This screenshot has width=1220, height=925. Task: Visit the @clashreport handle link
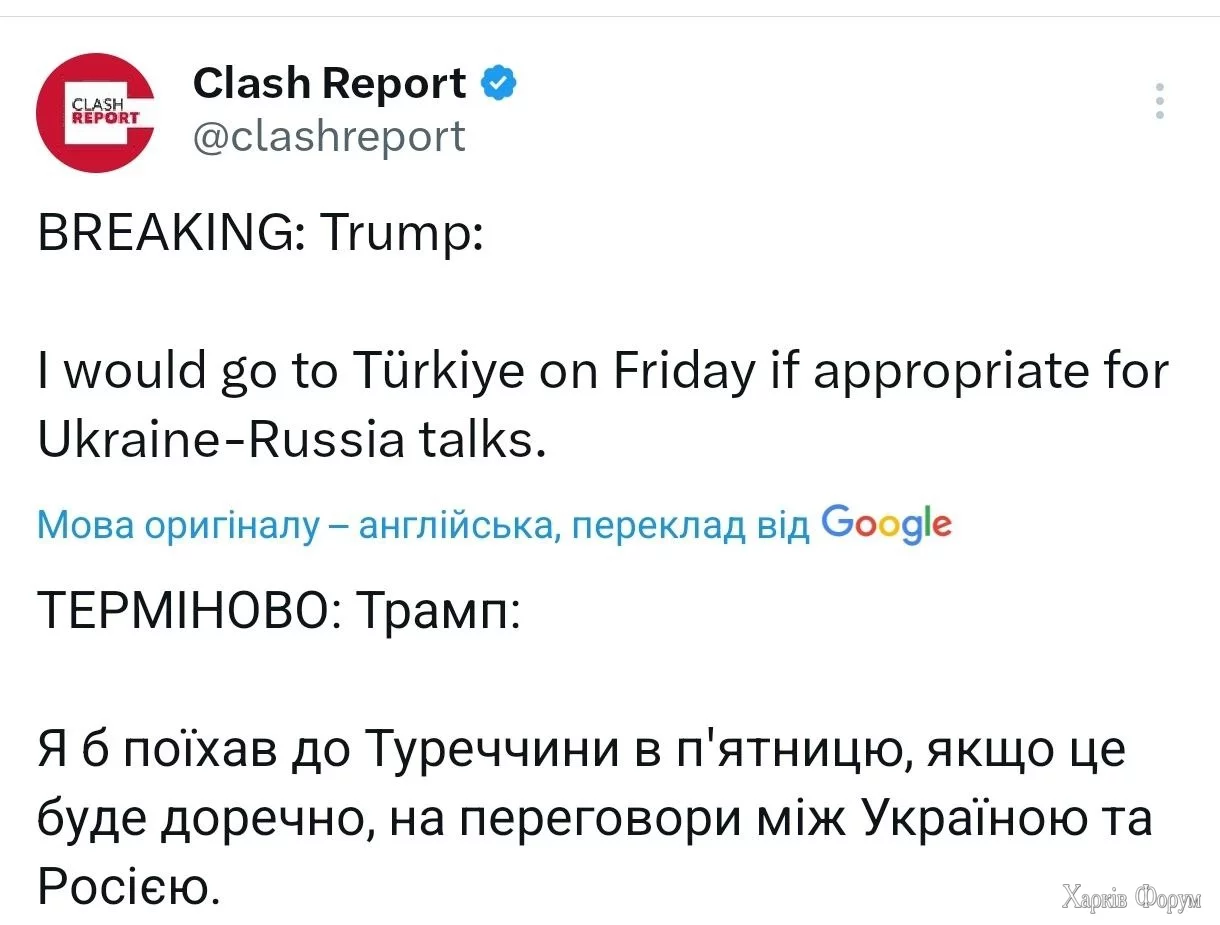coord(328,136)
